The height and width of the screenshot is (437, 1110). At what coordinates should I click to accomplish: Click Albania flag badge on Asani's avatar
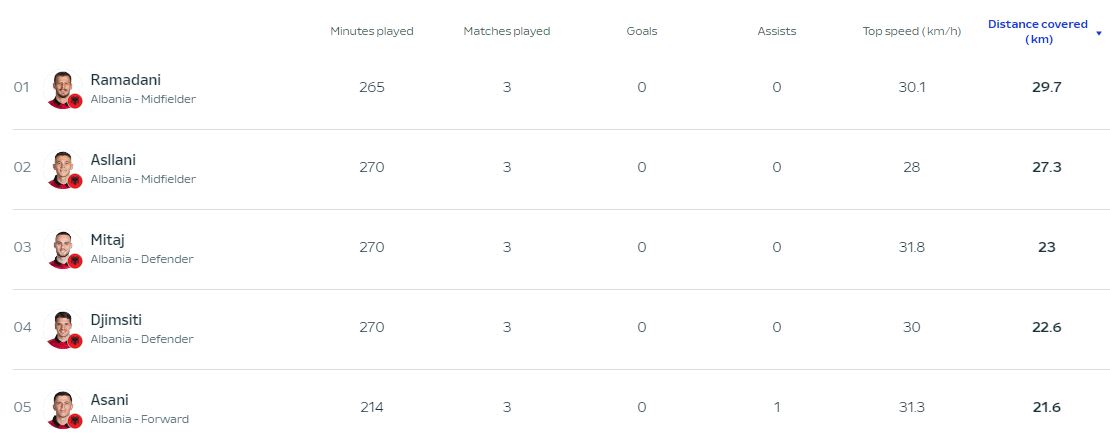[75, 421]
